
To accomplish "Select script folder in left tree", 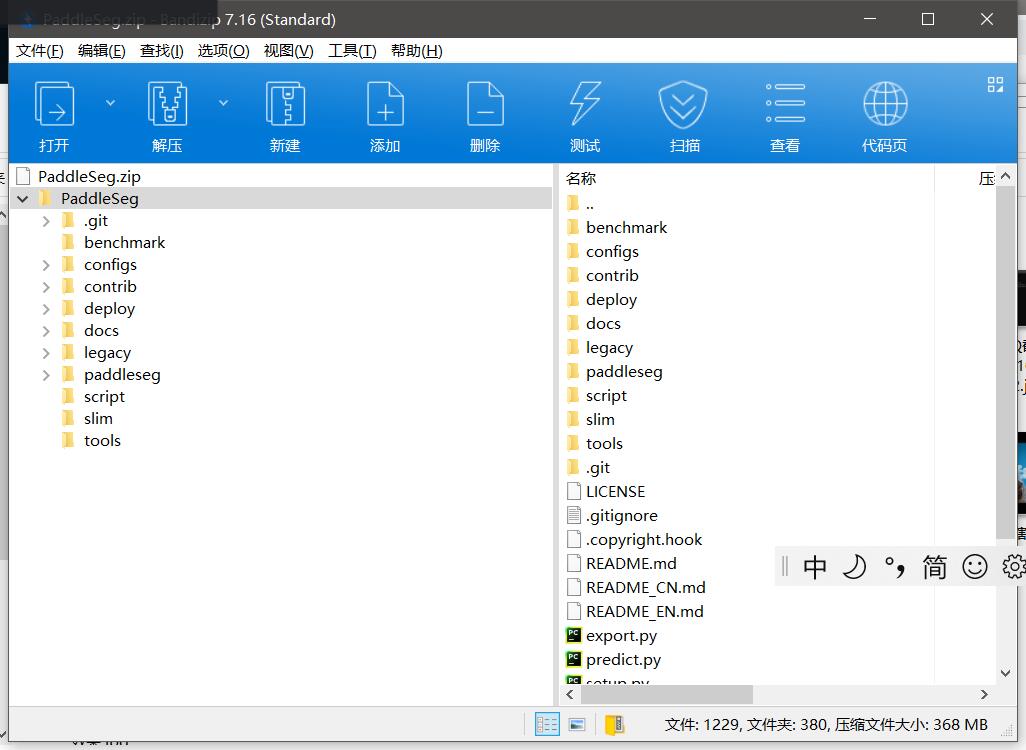I will pos(104,397).
